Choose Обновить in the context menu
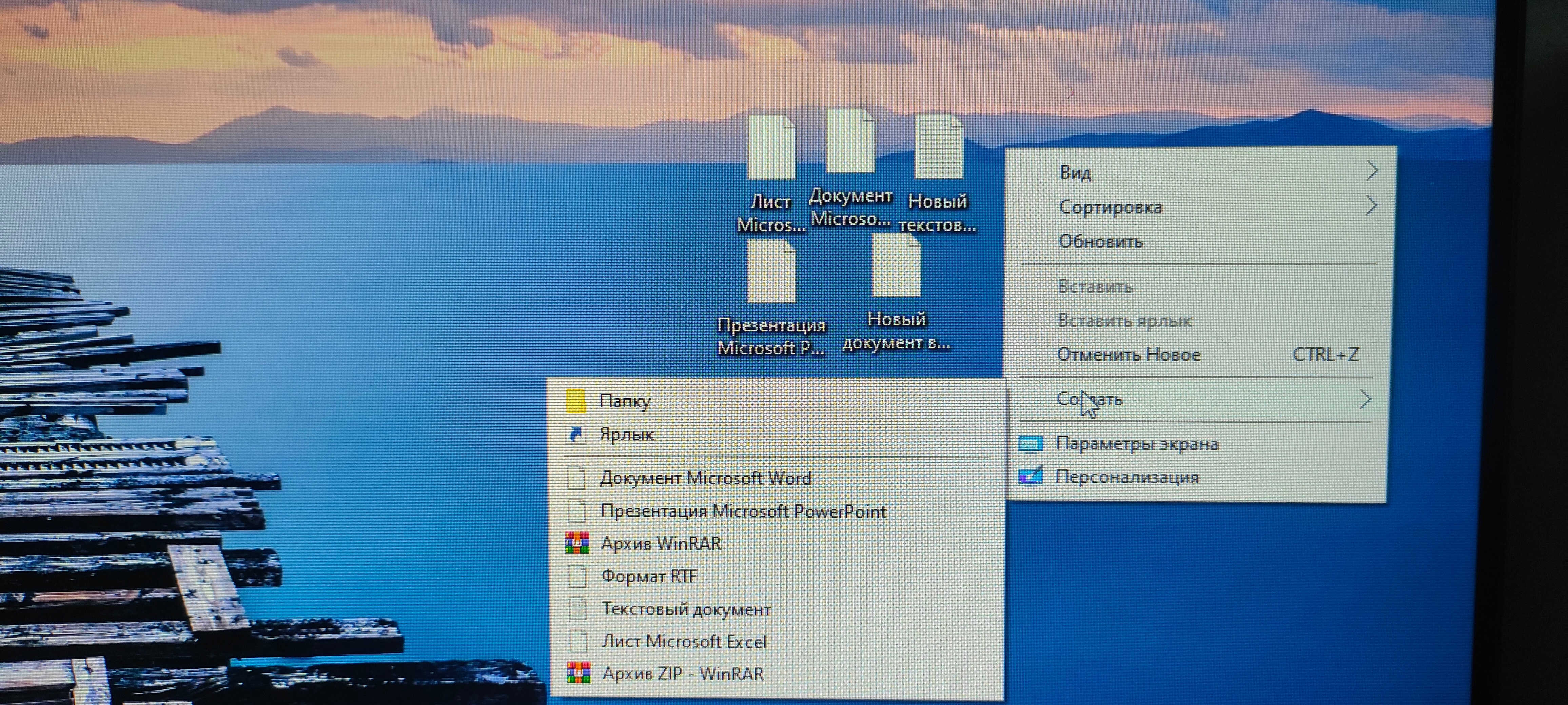The height and width of the screenshot is (705, 1568). 1100,241
